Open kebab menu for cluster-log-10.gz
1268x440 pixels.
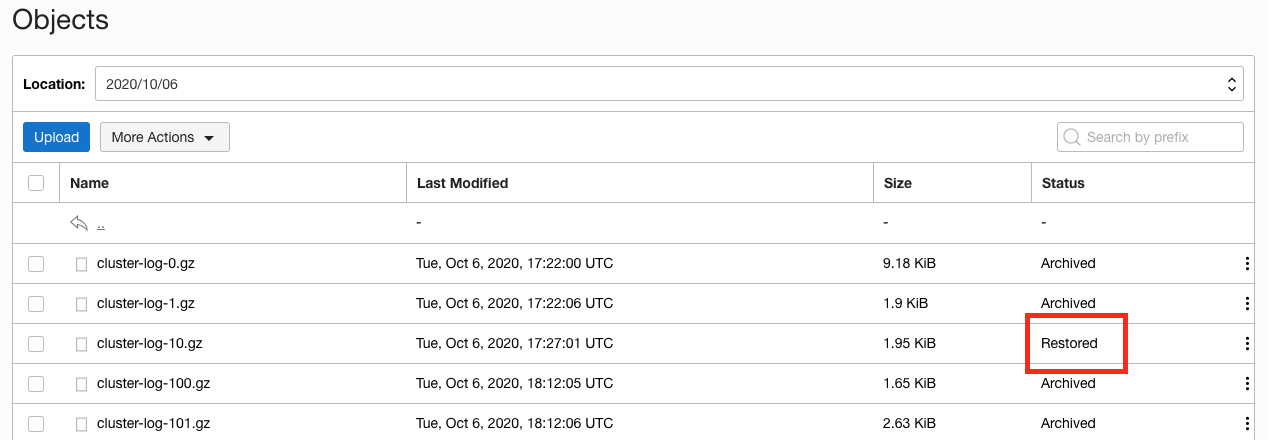point(1247,344)
